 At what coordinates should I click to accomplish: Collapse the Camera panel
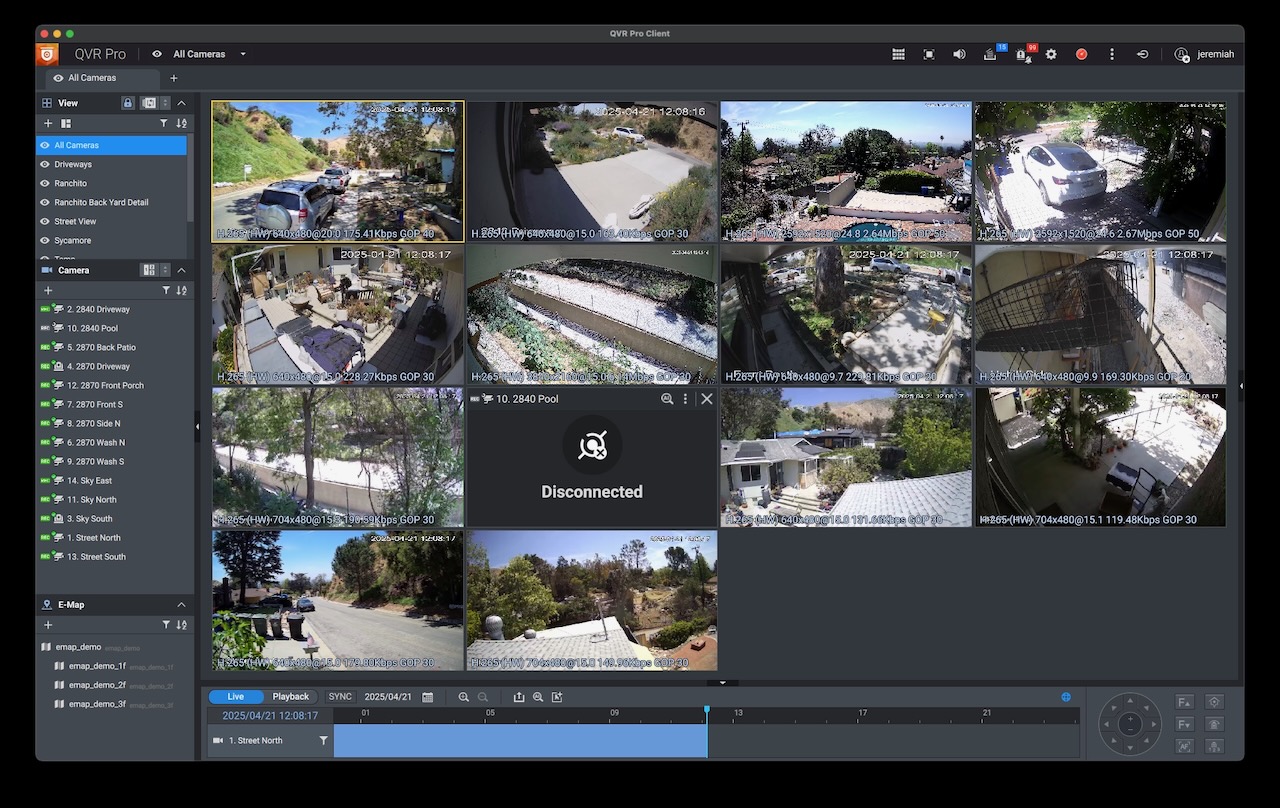coord(181,270)
